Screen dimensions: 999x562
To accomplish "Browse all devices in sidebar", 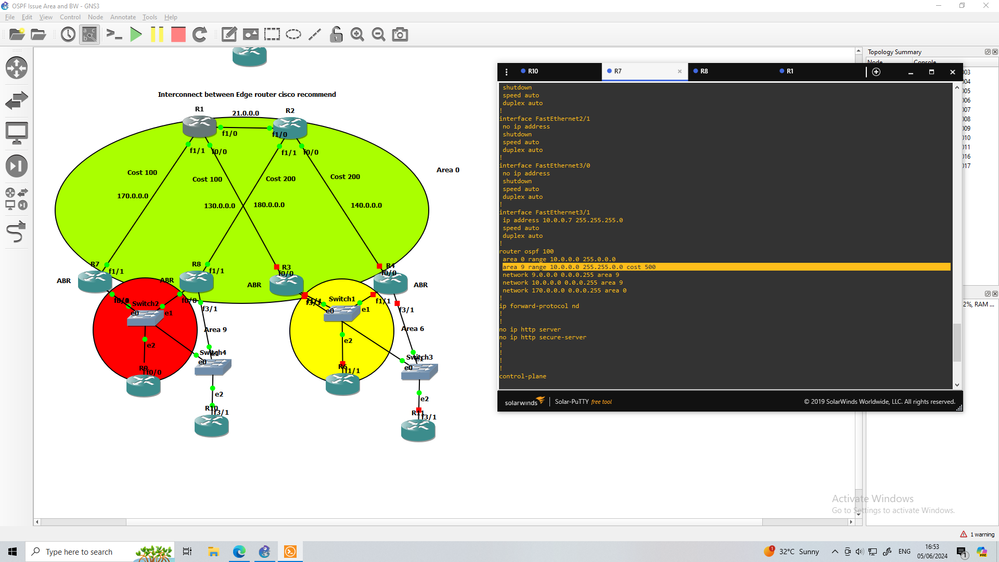I will pos(17,199).
